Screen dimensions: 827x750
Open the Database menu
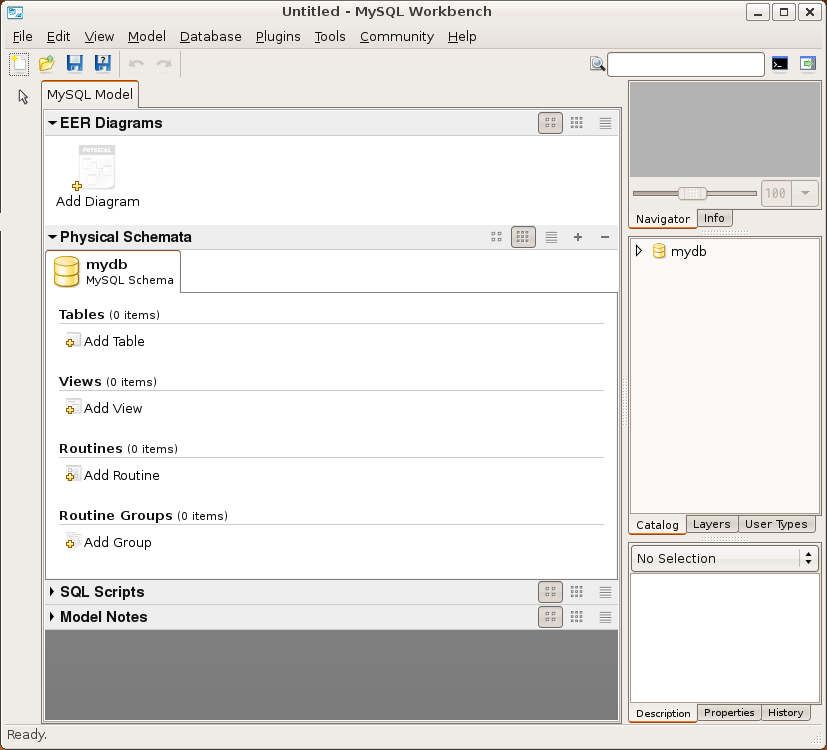(x=210, y=36)
